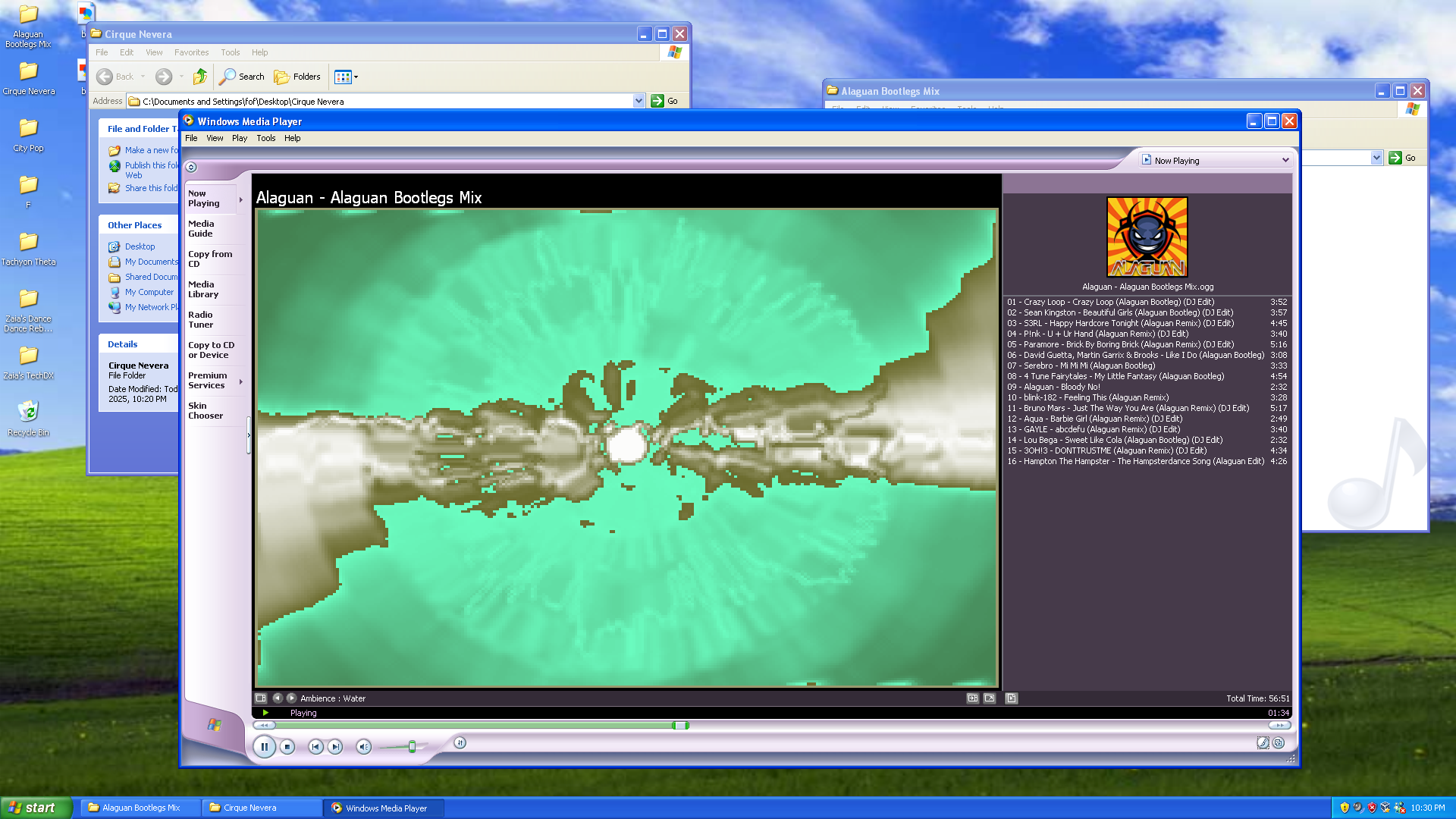This screenshot has height=819, width=1456.
Task: Select previous visualization arrow
Action: tap(277, 698)
